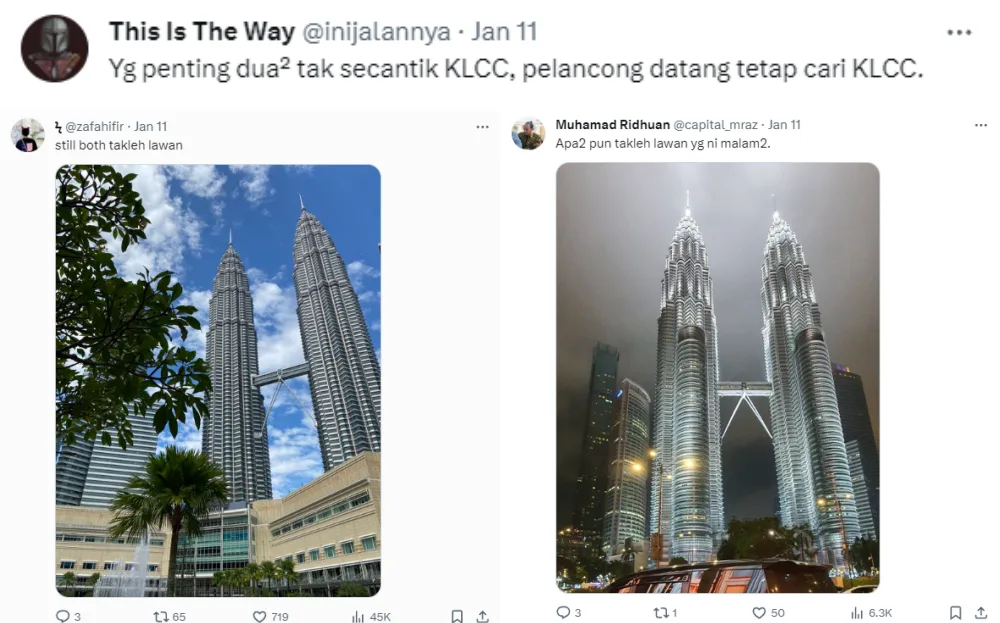The image size is (1000, 623).
Task: Open more options on This Is The Way tweet
Action: 959,32
